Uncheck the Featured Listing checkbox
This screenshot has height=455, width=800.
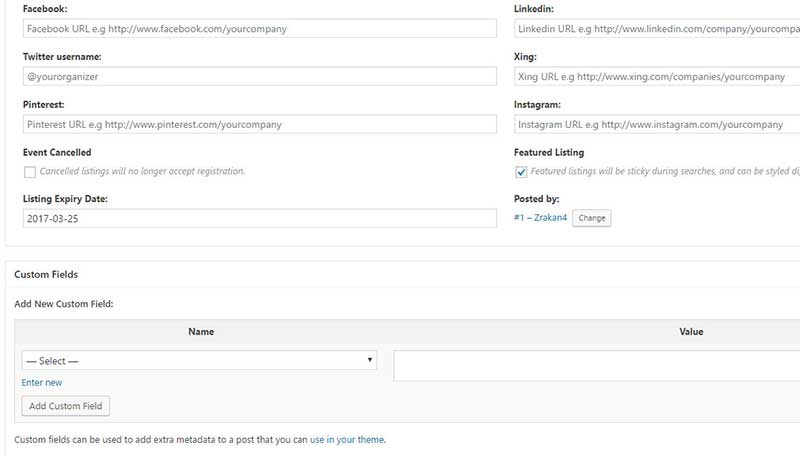pyautogui.click(x=521, y=172)
